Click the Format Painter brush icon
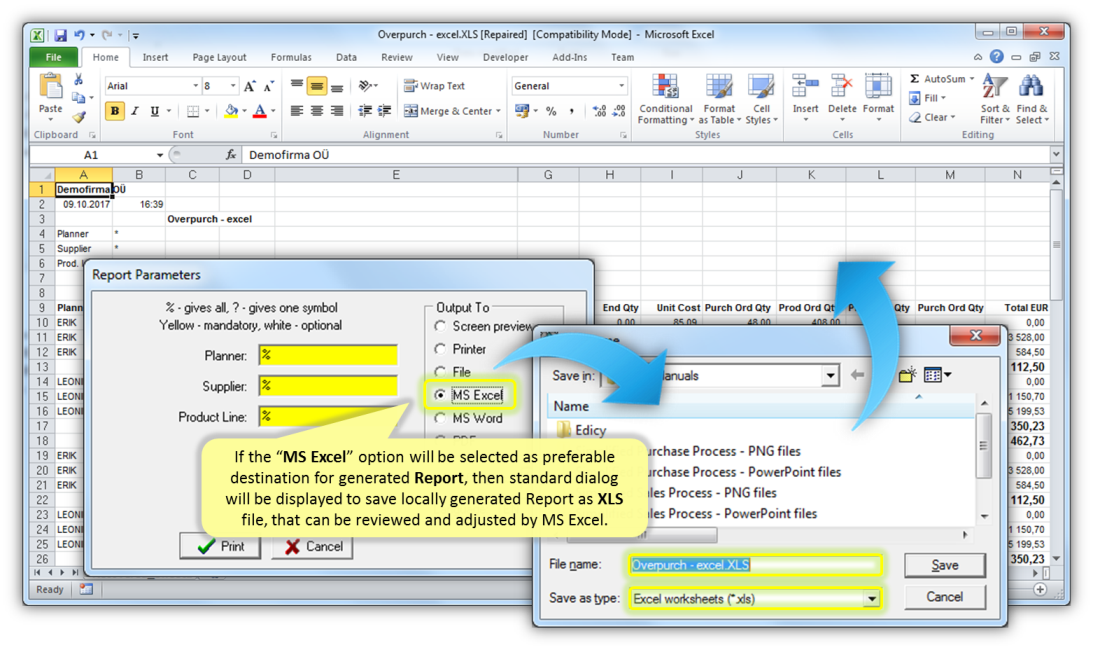 79,116
